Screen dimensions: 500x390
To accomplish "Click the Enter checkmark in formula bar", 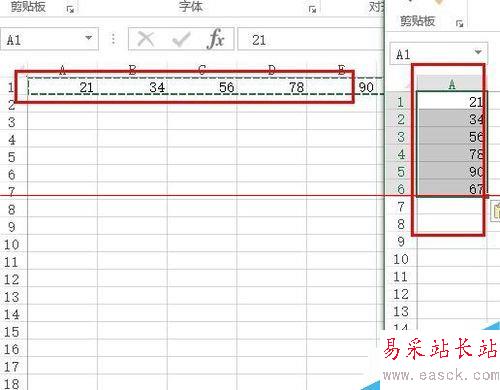I will click(x=182, y=39).
